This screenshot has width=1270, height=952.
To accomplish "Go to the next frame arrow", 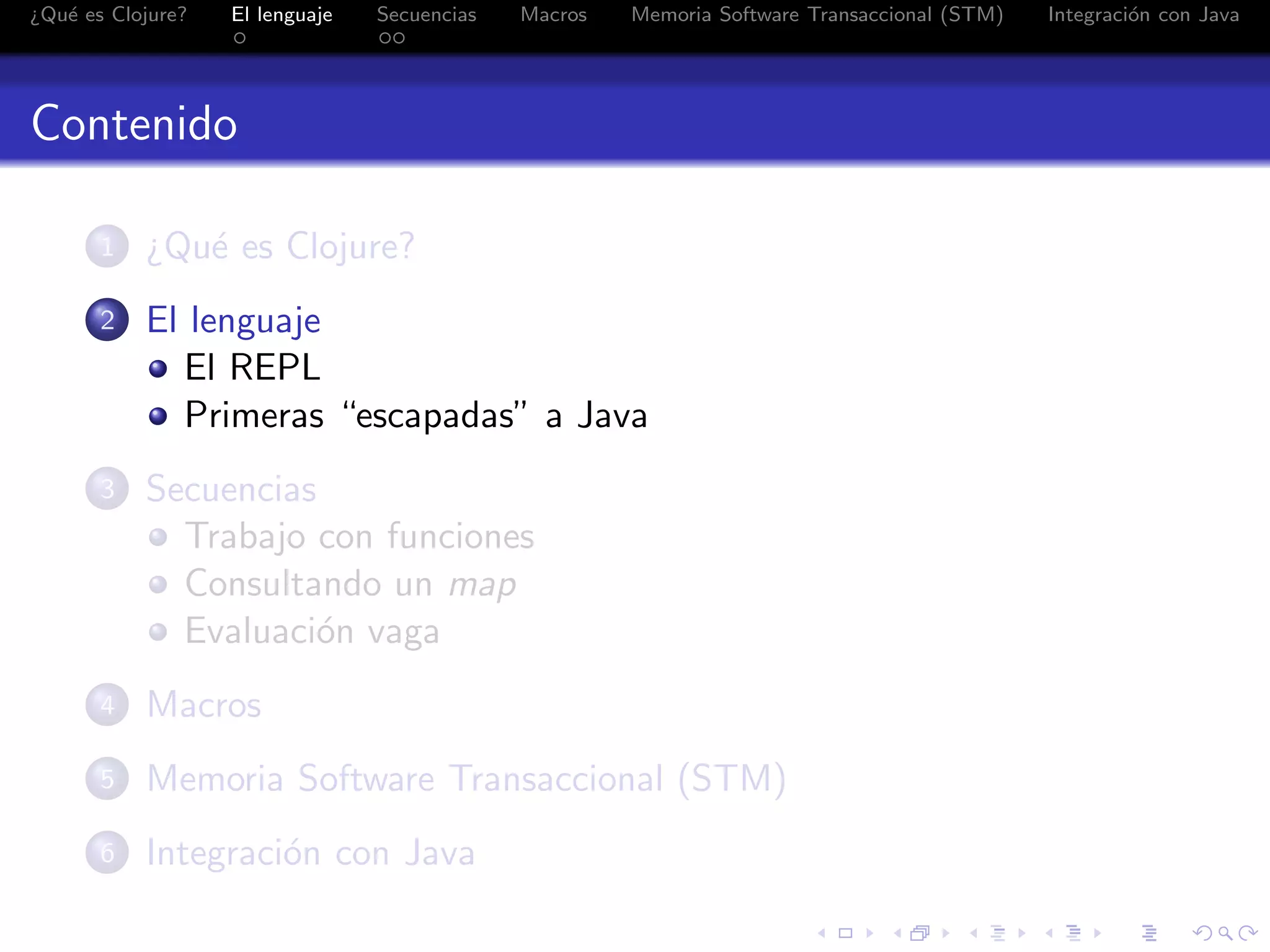I will (x=946, y=933).
